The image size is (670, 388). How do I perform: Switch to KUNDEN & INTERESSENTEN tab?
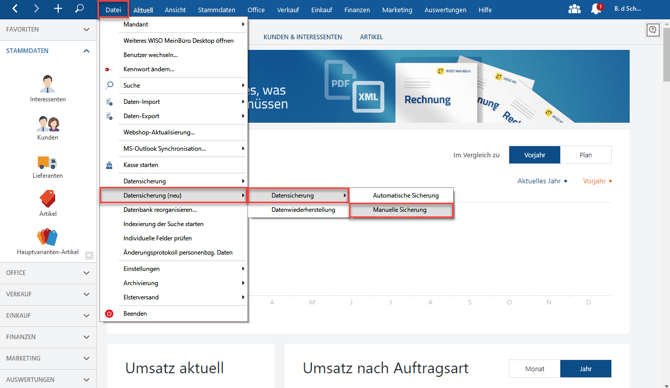(x=303, y=37)
